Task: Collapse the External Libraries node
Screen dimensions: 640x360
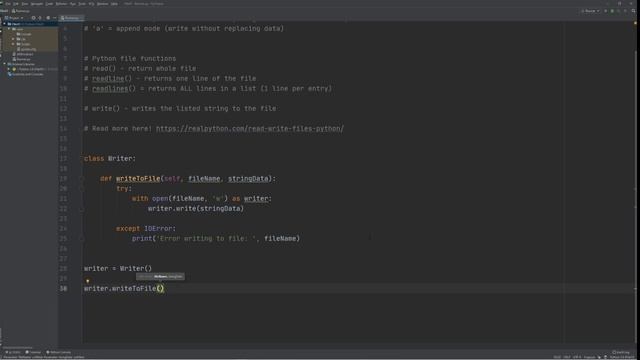Action: click(4, 64)
